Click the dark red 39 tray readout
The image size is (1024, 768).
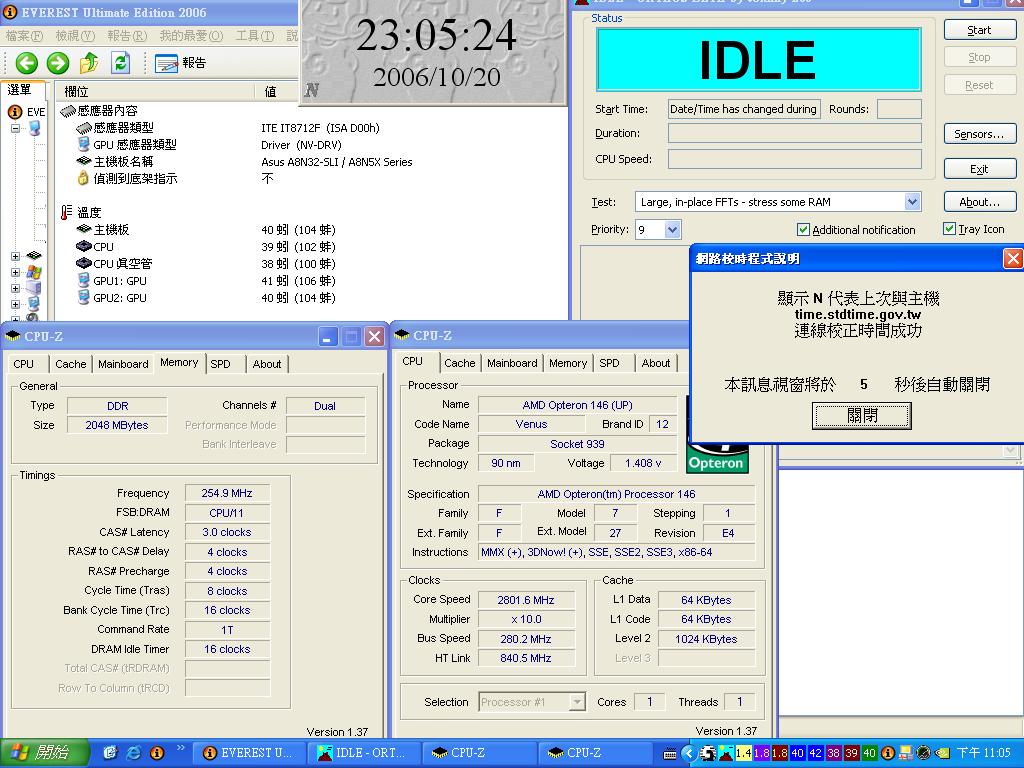coord(852,753)
